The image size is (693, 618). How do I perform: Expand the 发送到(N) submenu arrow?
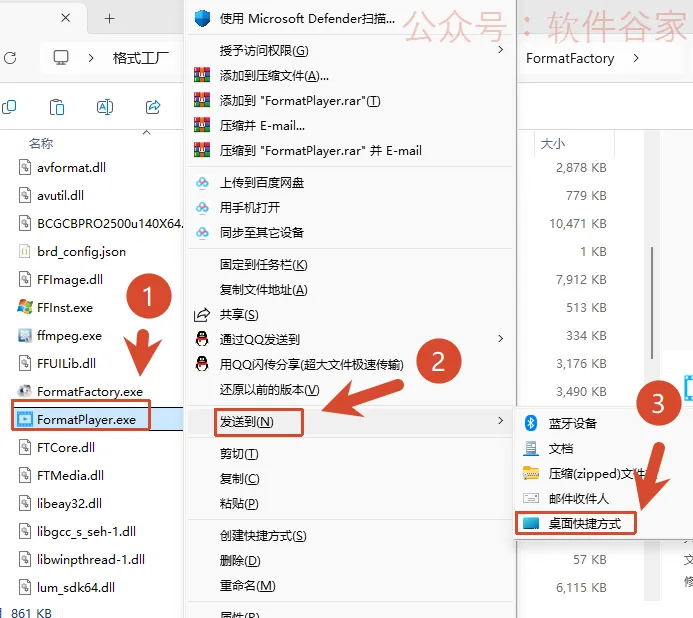coord(500,420)
